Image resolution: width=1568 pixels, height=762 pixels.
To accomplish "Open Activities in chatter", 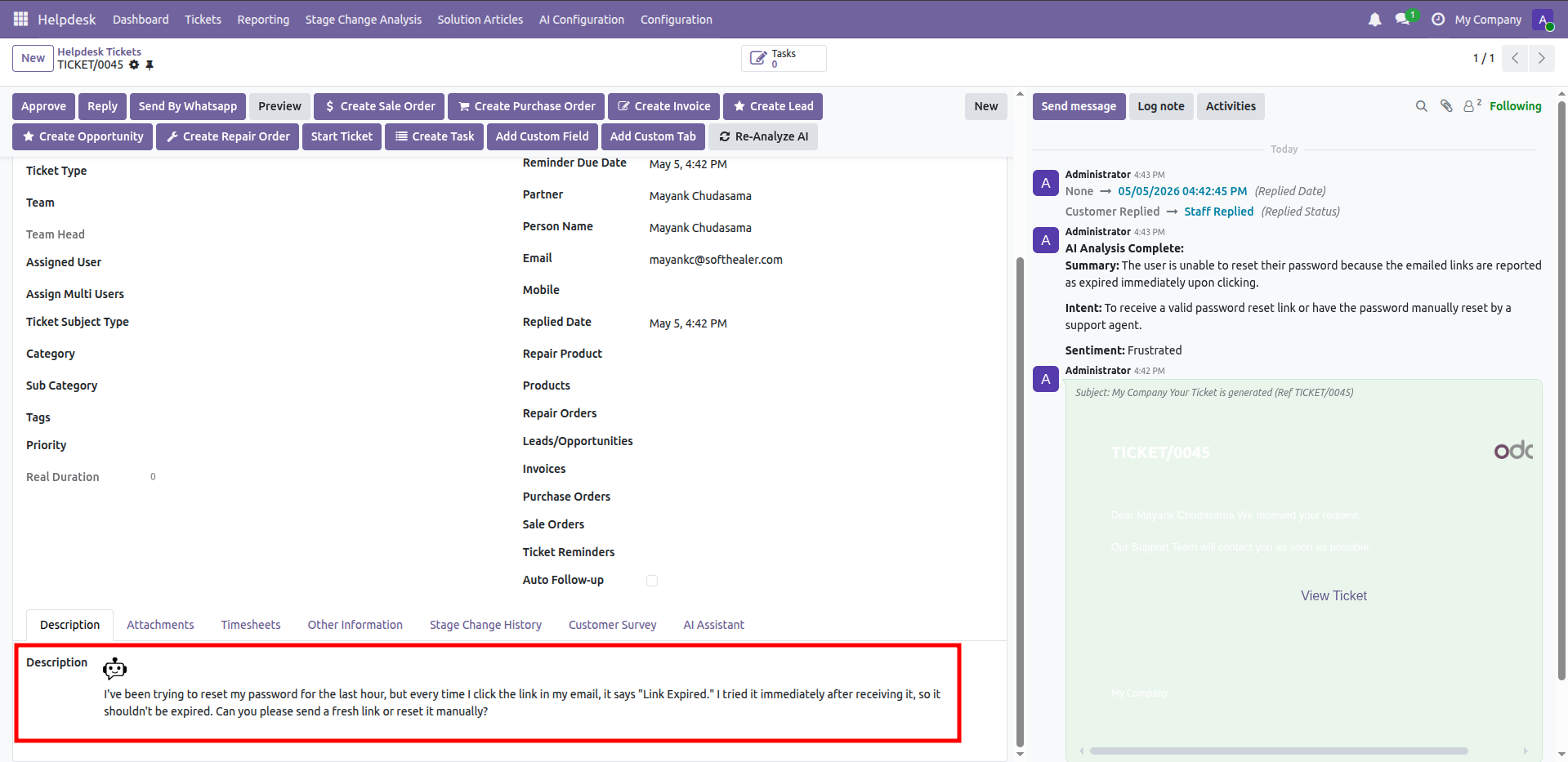I will coord(1231,106).
